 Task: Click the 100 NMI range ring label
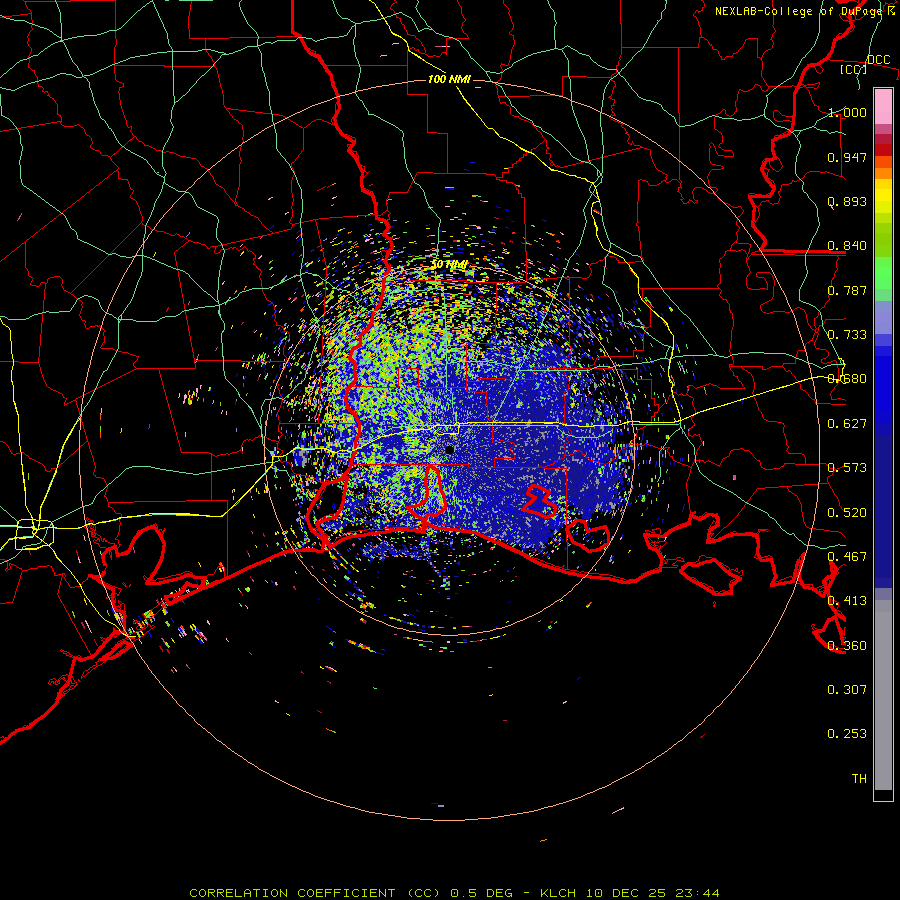(449, 79)
